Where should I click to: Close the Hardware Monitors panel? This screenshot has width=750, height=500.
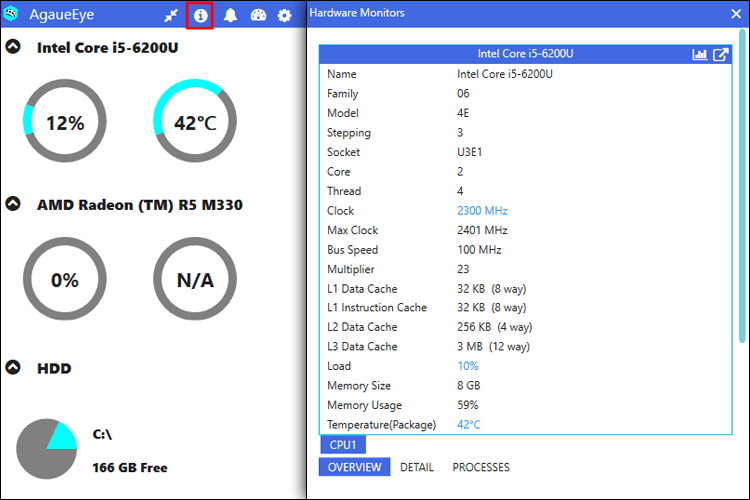coord(736,14)
